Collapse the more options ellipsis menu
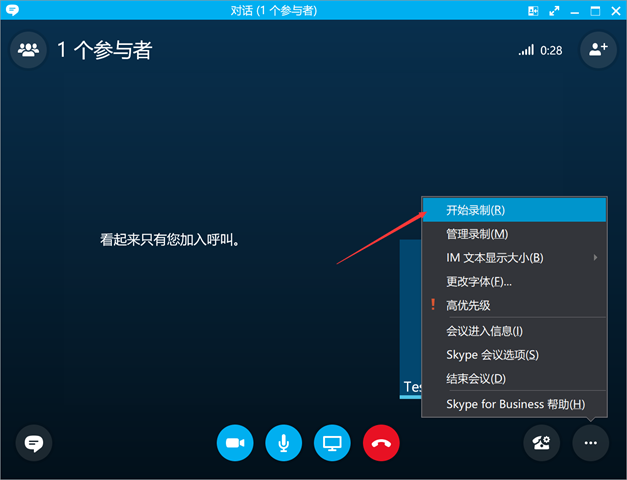Viewport: 627px width, 480px height. coord(590,442)
